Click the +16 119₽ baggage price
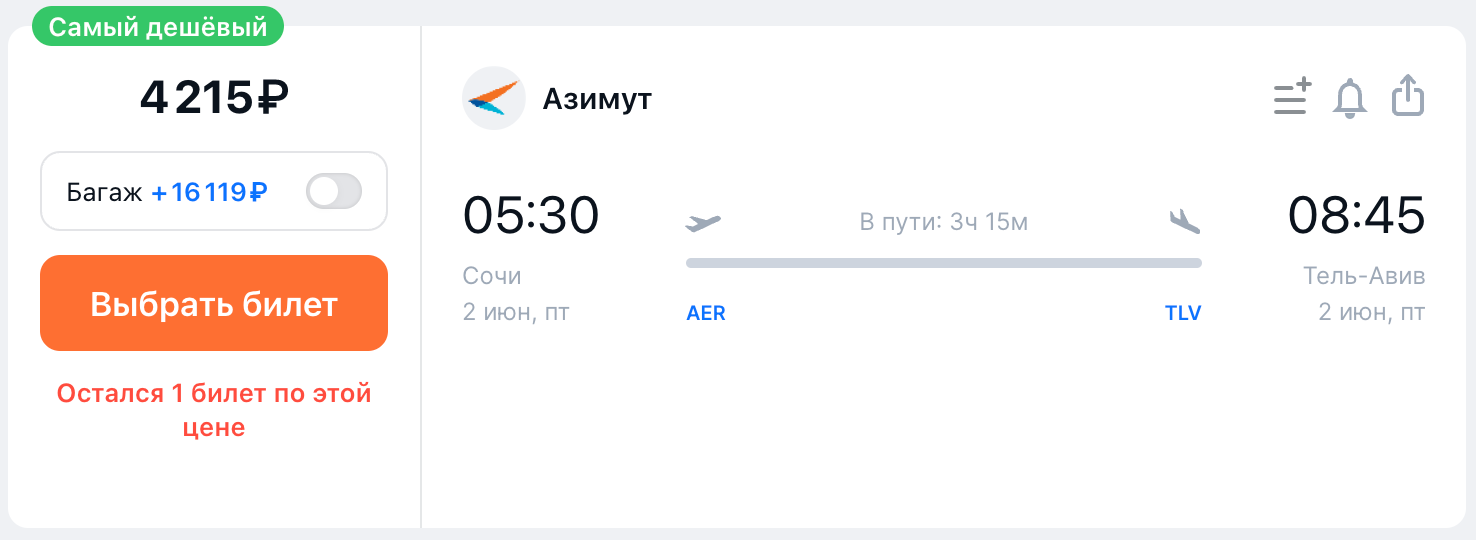 coord(209,192)
